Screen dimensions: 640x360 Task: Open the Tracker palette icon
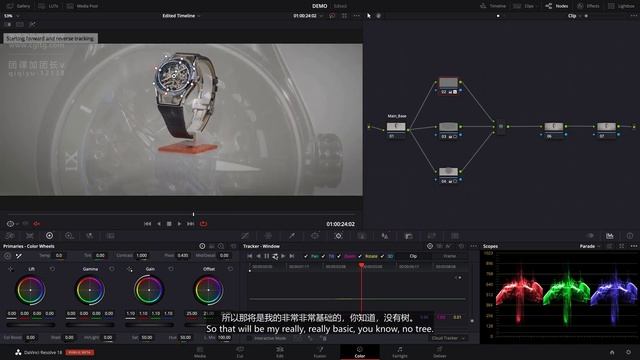[x=338, y=236]
